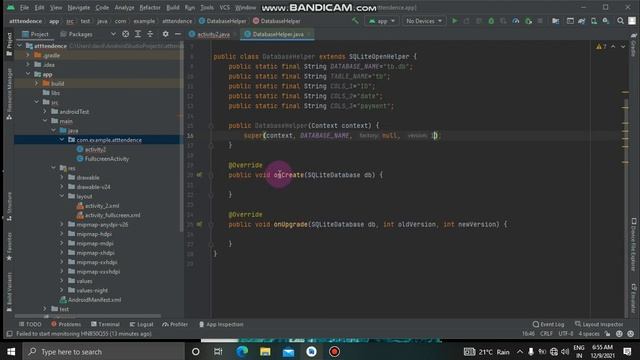The width and height of the screenshot is (640, 360).
Task: Open the Navigate menu
Action: (78, 8)
